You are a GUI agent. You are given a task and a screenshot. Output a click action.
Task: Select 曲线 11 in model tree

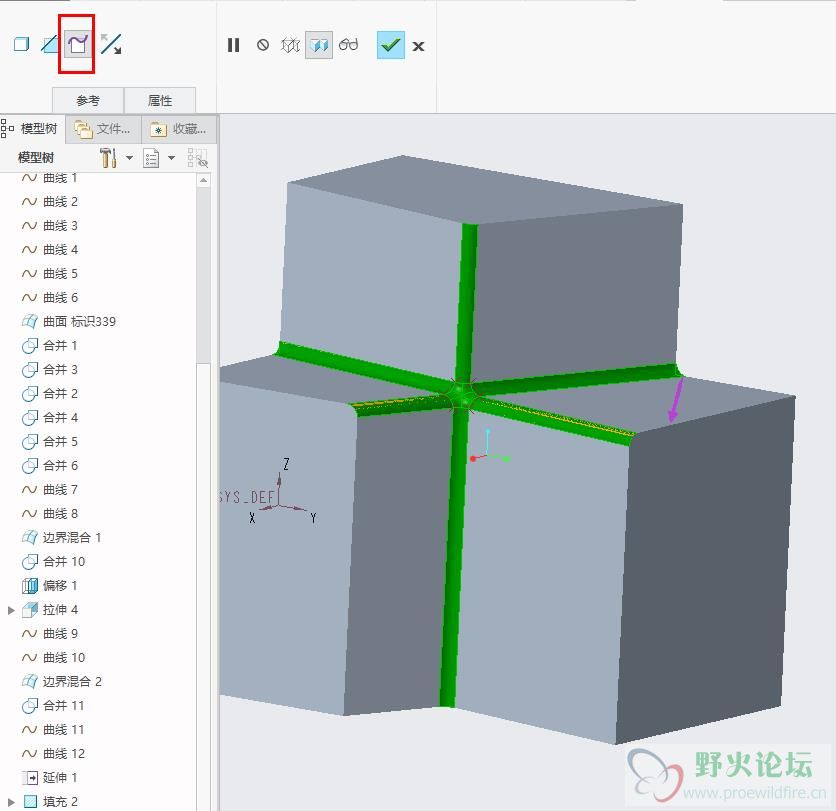pyautogui.click(x=64, y=729)
